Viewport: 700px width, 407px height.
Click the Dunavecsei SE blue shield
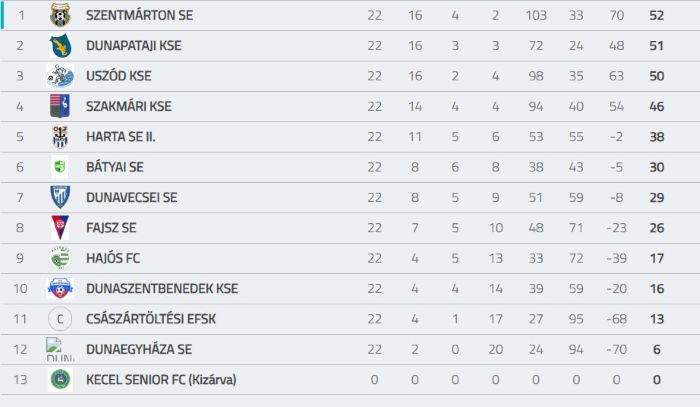60,197
